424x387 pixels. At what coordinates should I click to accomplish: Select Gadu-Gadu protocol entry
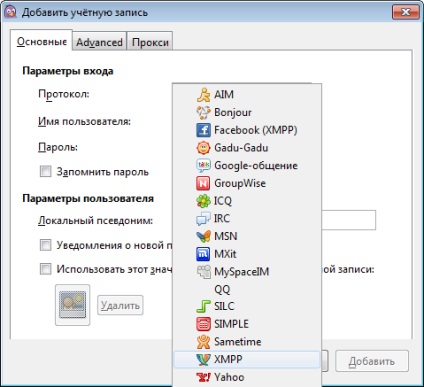point(247,148)
